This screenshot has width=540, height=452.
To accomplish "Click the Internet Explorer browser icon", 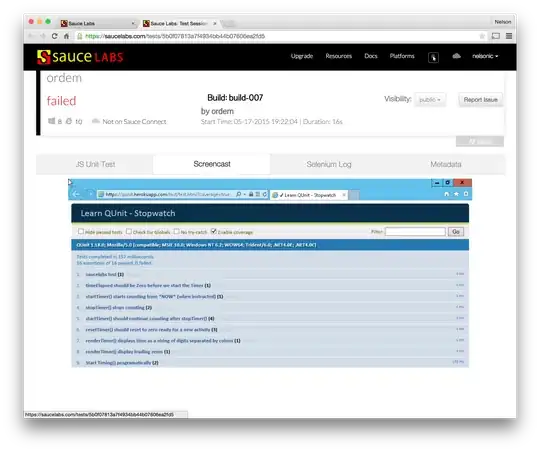I will click(x=69, y=121).
